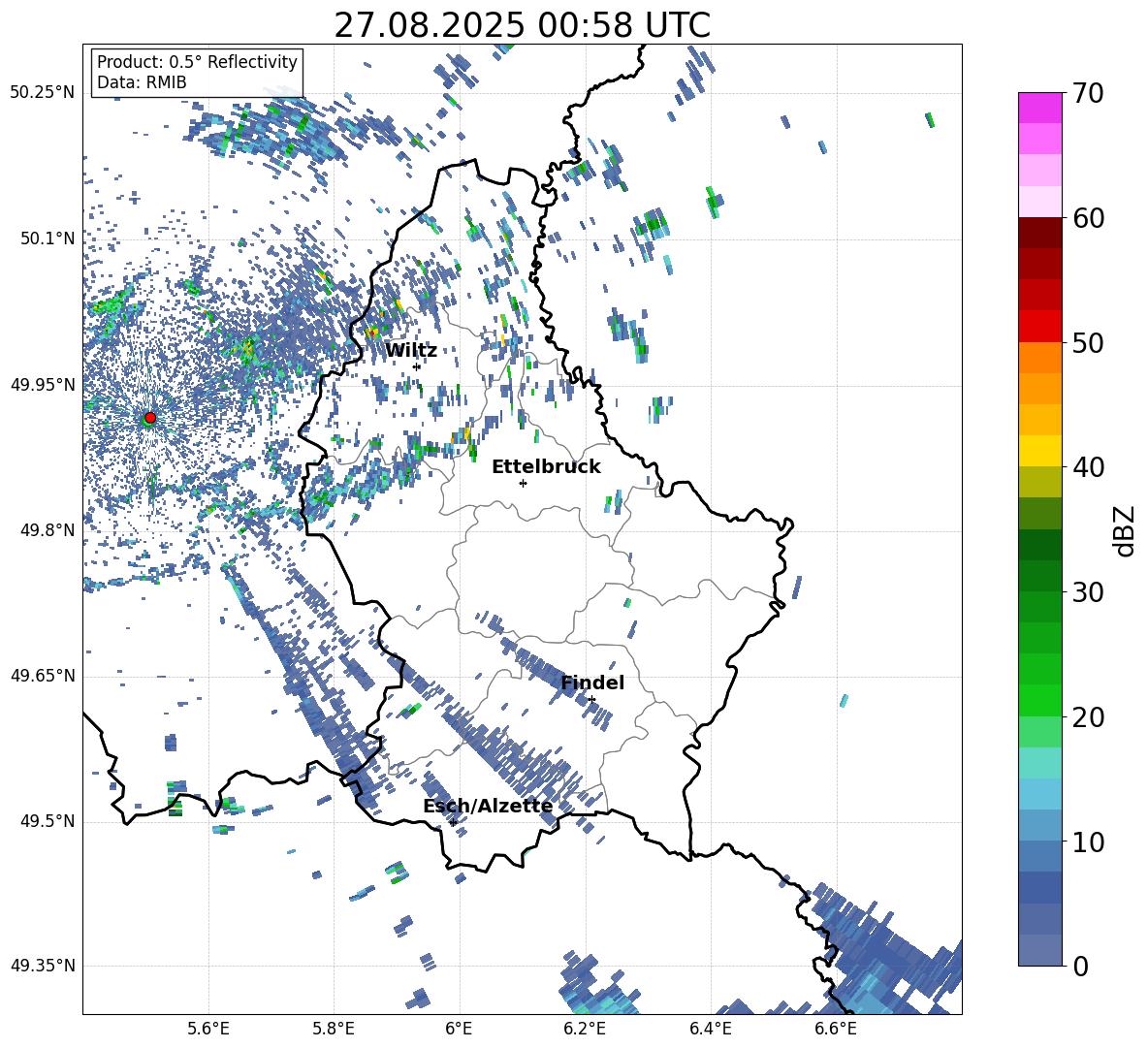This screenshot has height=1048, width=1148.
Task: Click the colorbar 40 tick value
Action: click(1089, 467)
